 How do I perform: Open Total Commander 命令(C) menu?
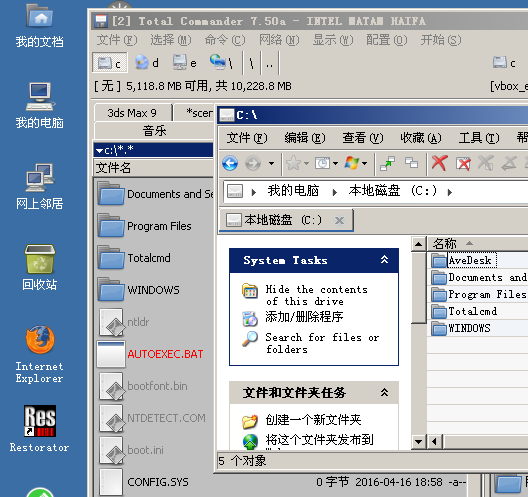tap(225, 40)
